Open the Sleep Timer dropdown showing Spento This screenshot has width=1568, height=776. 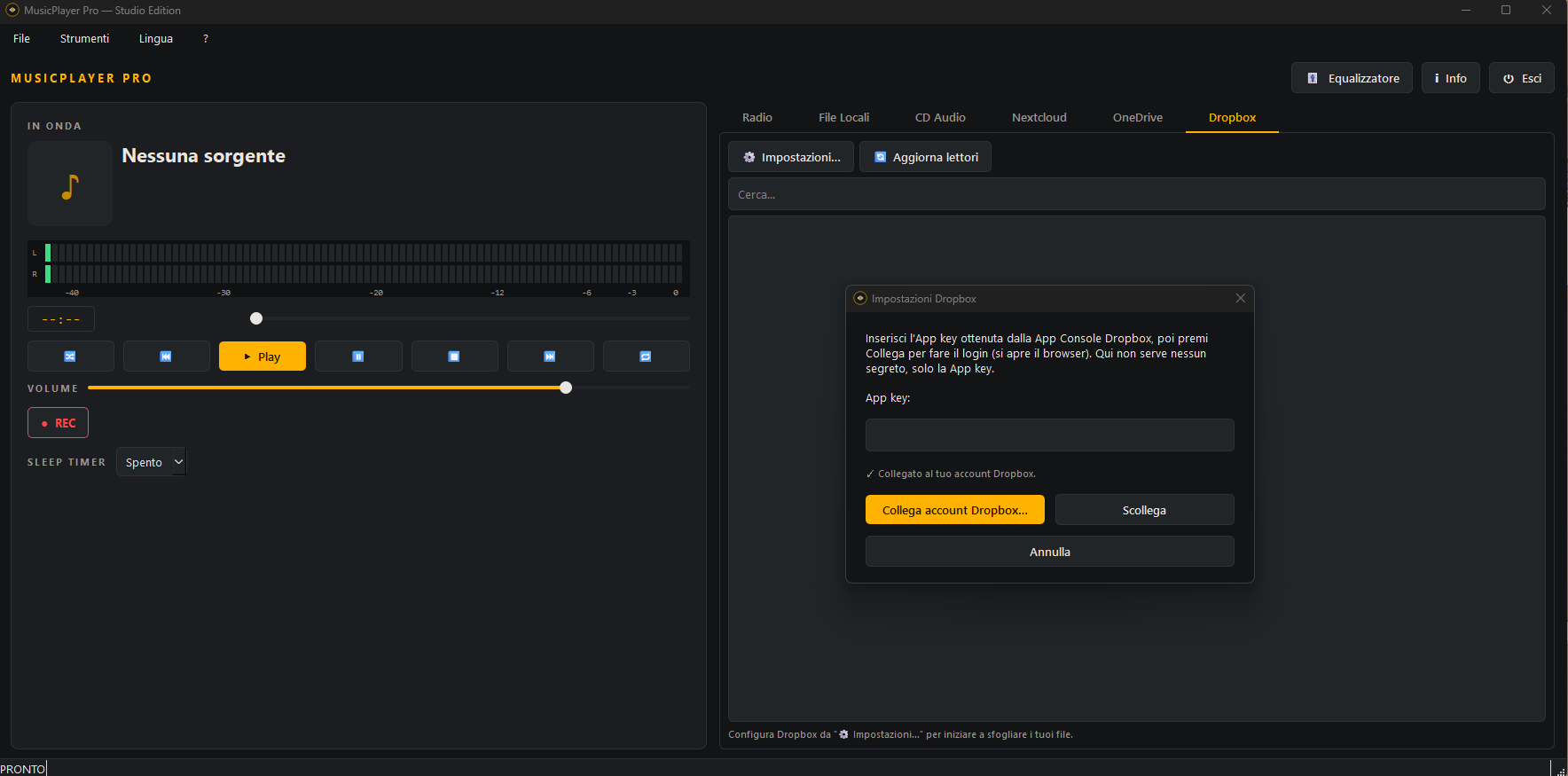point(151,462)
